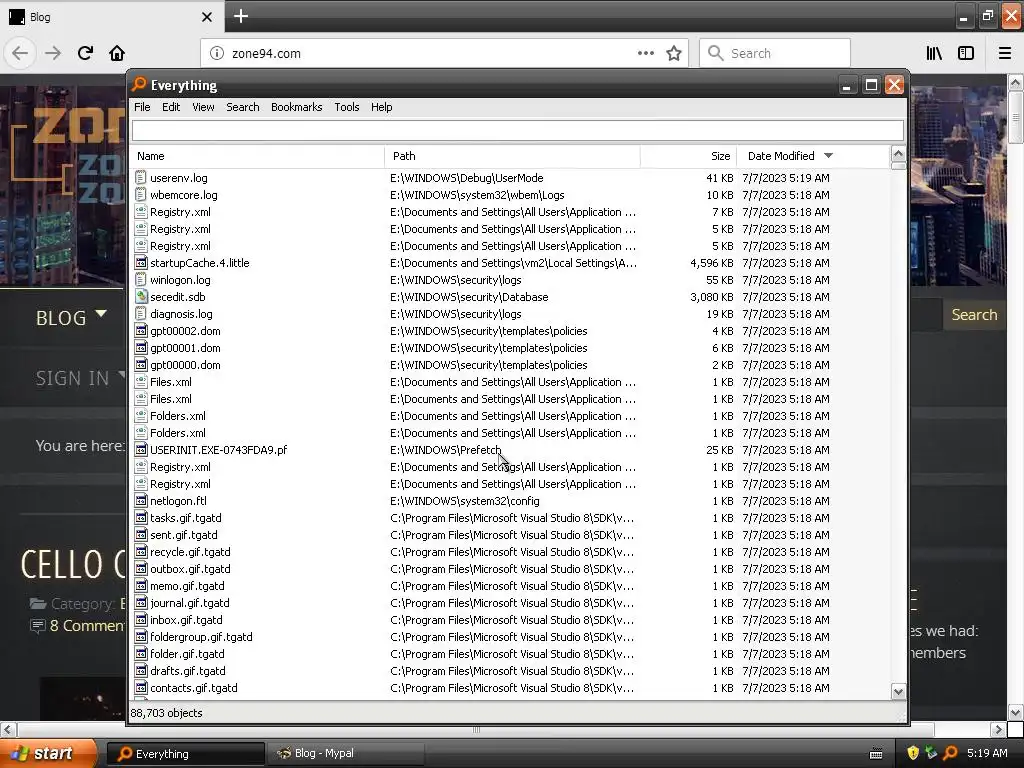Open the browser hamburger menu

point(1005,53)
